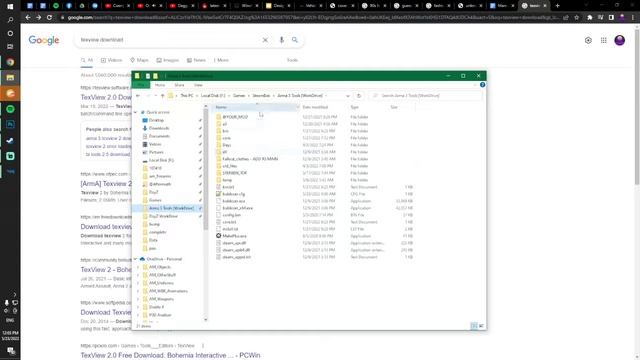Open the Explorer View ribbon tab

(x=198, y=85)
